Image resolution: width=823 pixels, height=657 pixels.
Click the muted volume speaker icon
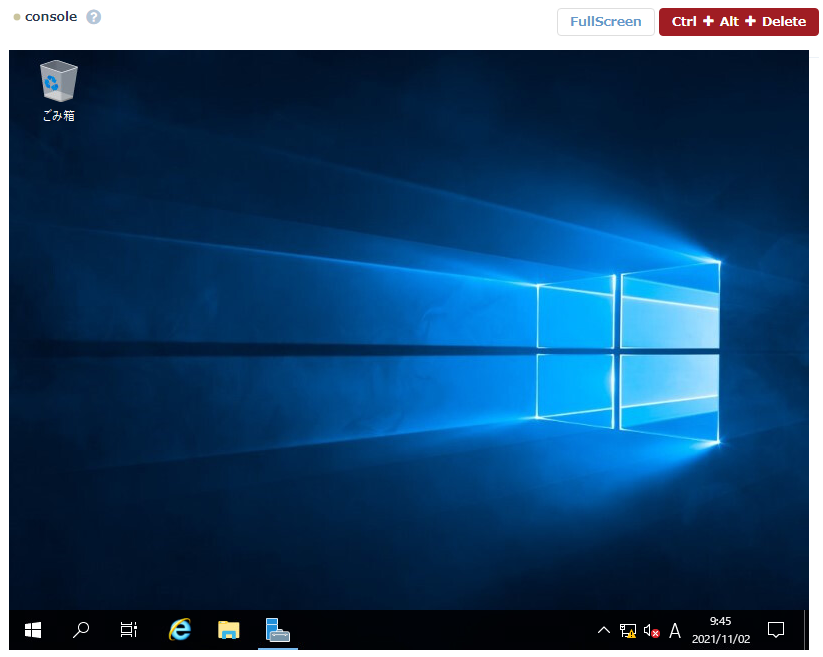652,630
